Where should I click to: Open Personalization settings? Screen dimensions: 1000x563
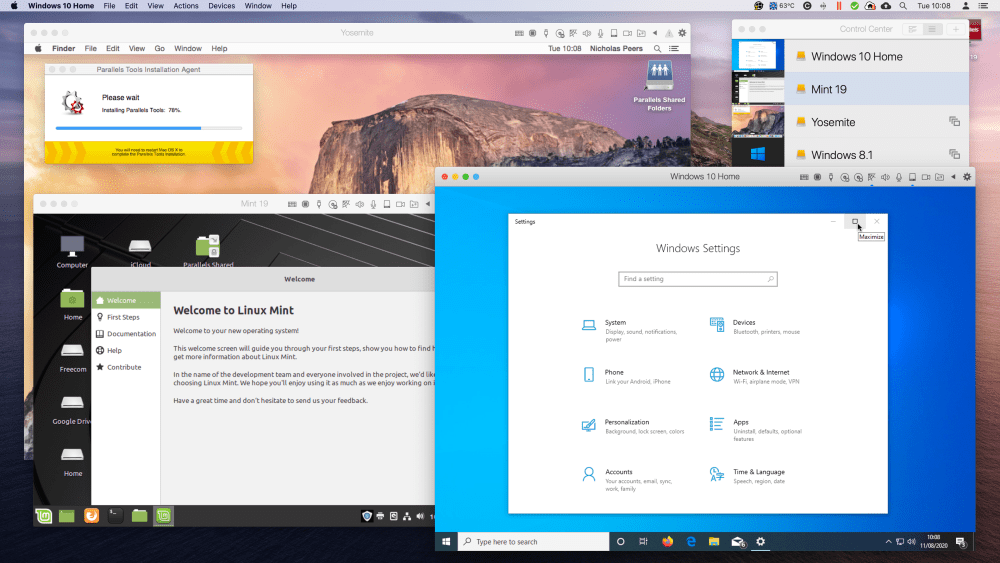pyautogui.click(x=633, y=426)
